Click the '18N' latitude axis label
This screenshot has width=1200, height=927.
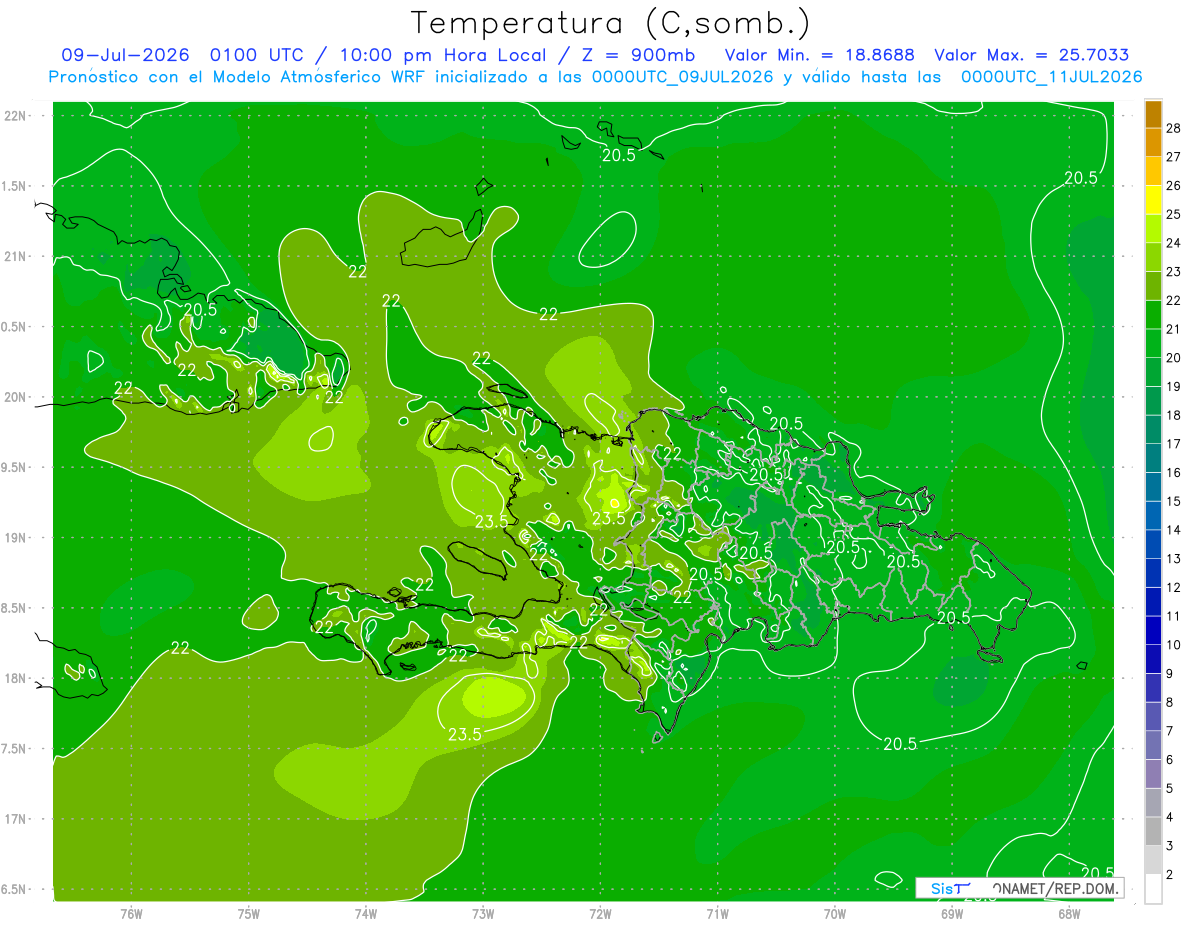coord(14,679)
